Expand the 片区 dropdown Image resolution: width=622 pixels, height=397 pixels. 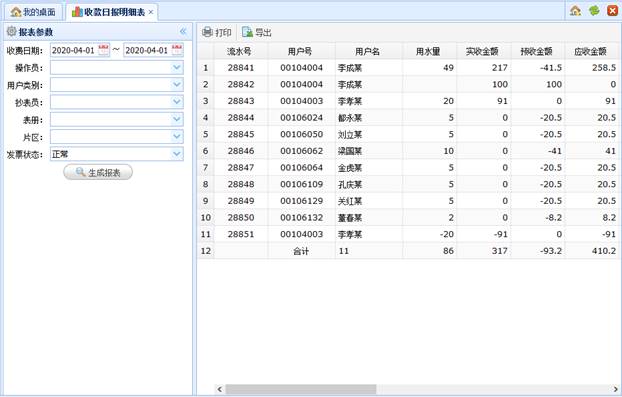tap(177, 137)
